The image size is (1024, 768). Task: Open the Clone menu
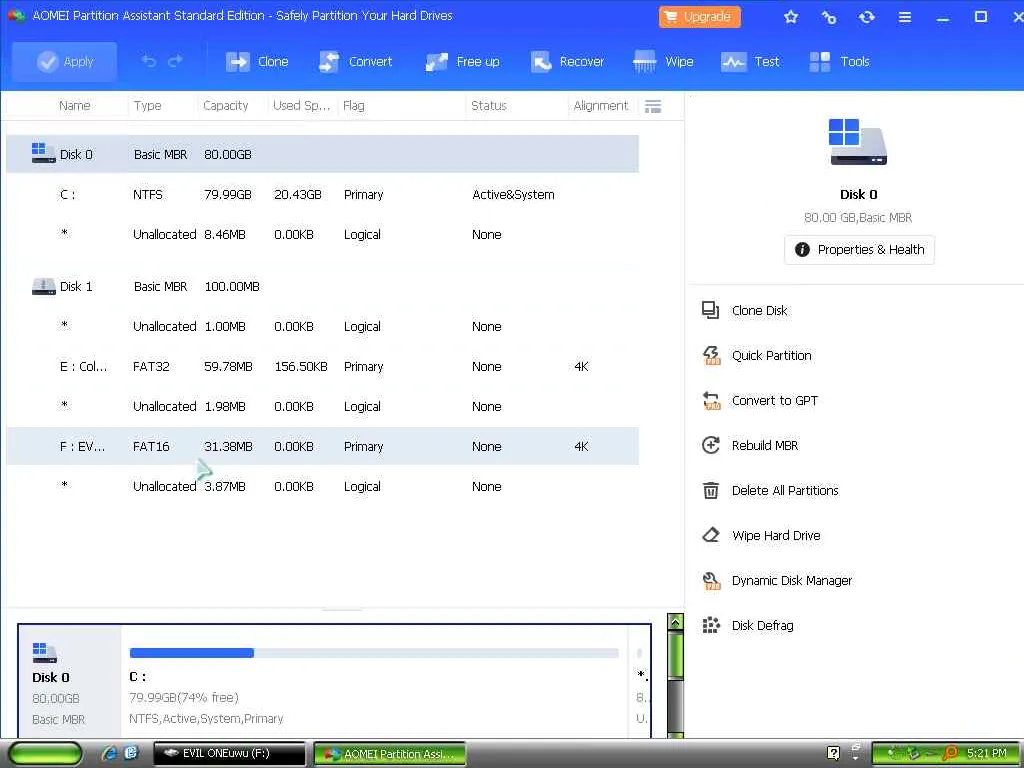257,62
